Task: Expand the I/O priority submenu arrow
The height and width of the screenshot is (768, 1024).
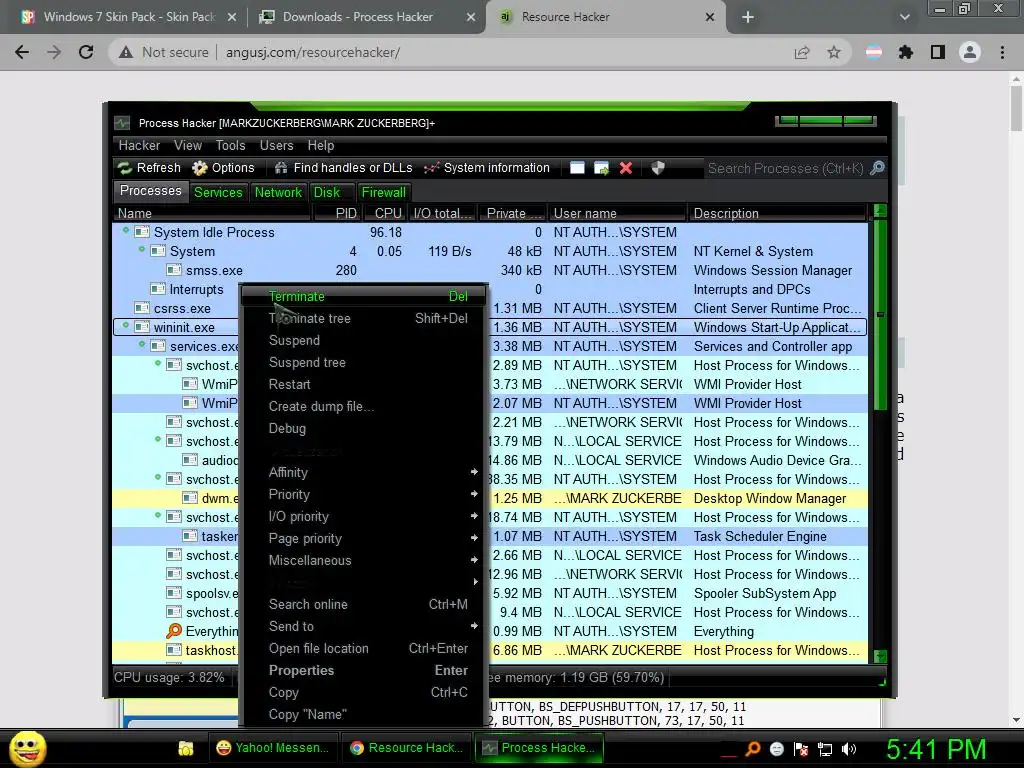Action: [x=474, y=516]
